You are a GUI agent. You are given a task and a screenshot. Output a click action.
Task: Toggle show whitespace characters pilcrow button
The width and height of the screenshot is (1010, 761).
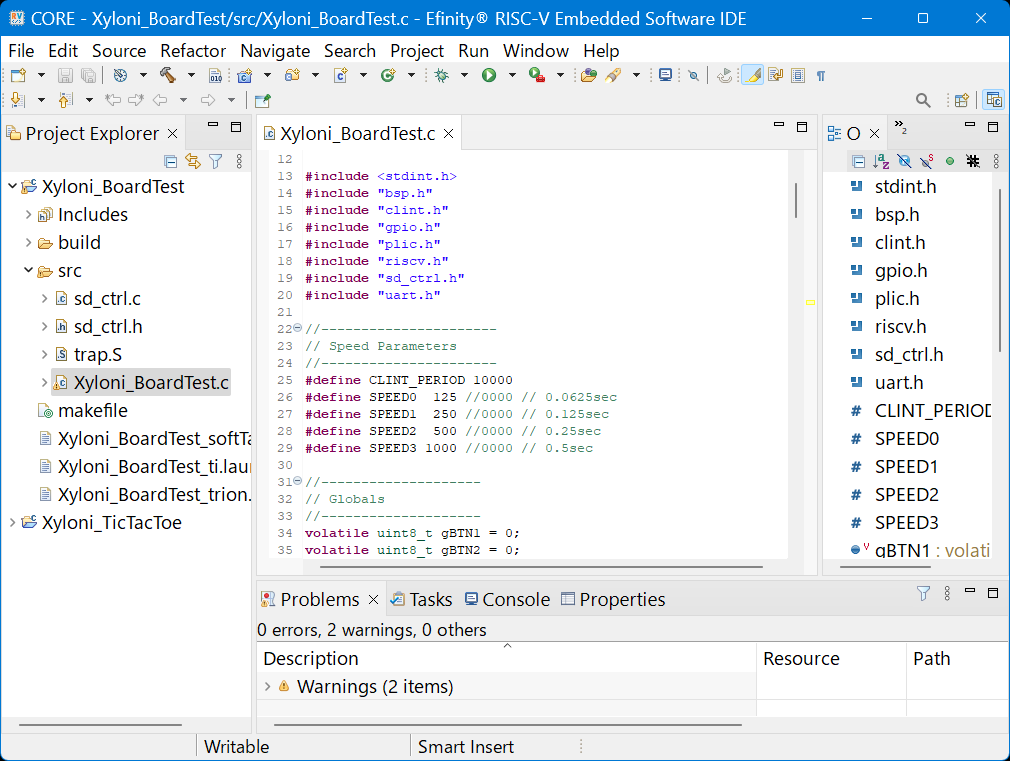point(820,75)
